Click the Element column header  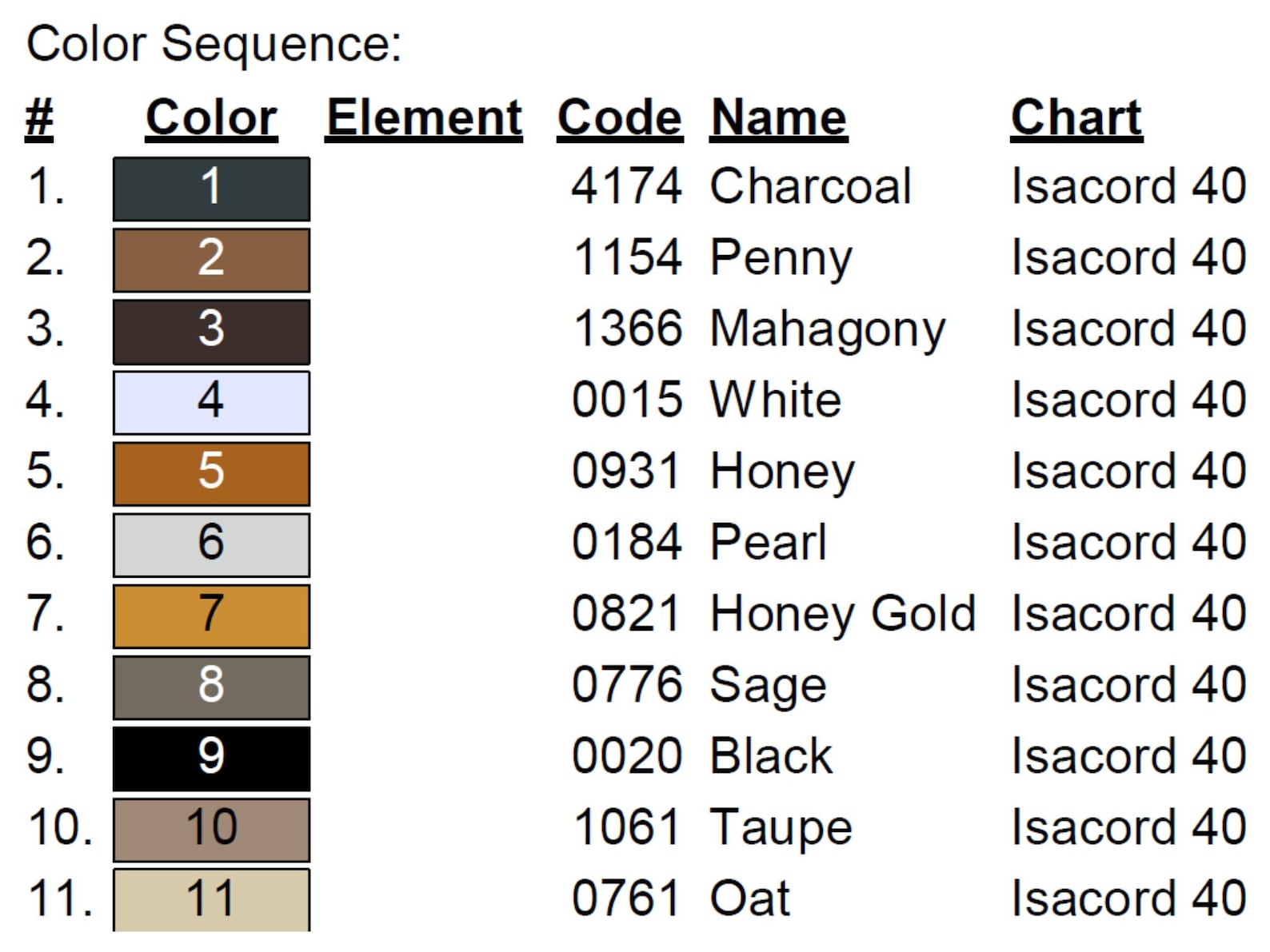click(x=424, y=119)
